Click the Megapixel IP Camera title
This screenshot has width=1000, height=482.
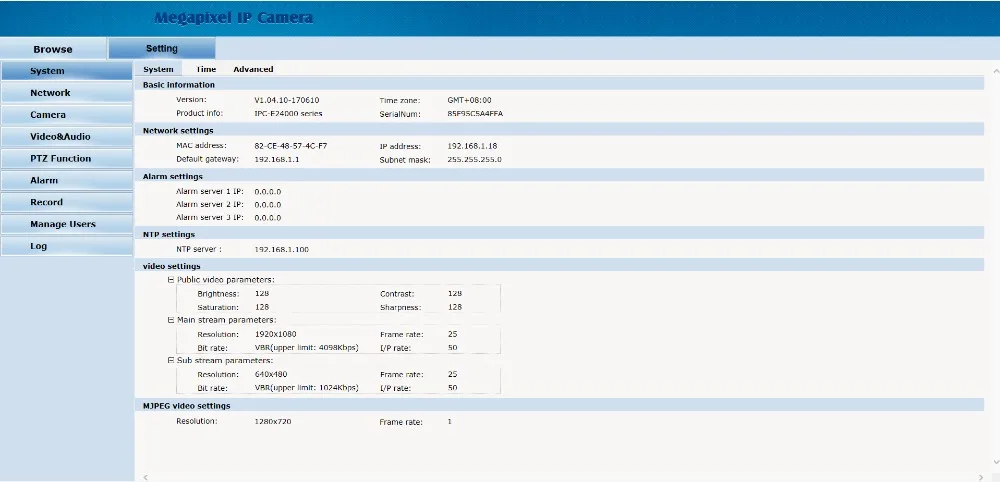pyautogui.click(x=233, y=18)
